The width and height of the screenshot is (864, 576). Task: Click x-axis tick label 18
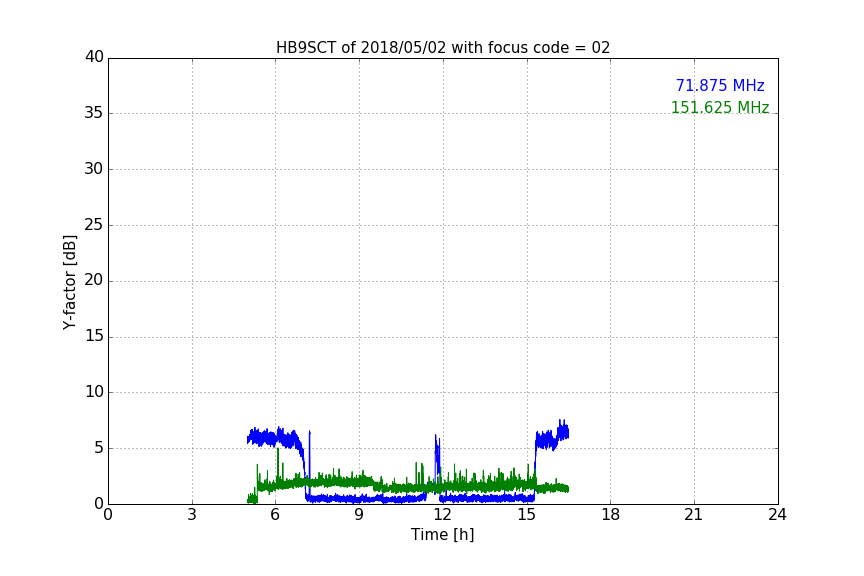[x=611, y=515]
